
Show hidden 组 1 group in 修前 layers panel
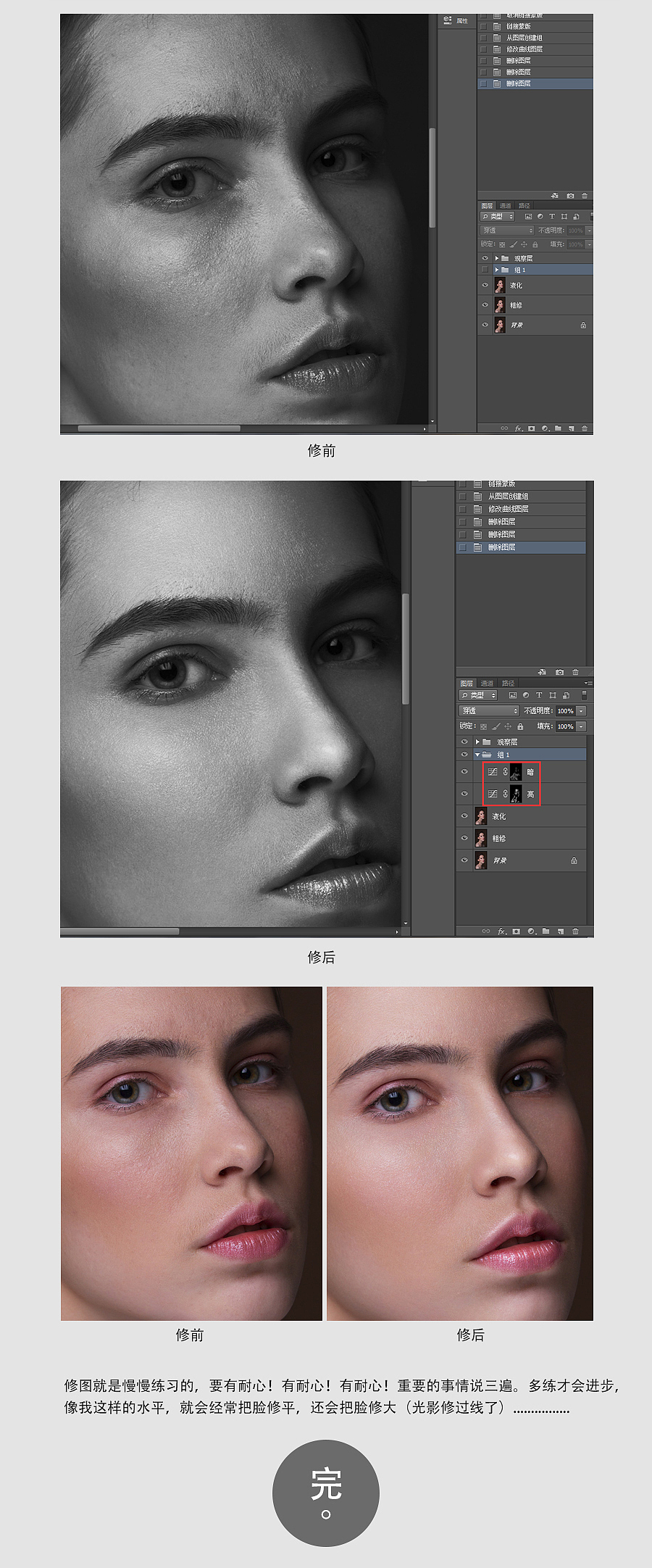(x=485, y=270)
